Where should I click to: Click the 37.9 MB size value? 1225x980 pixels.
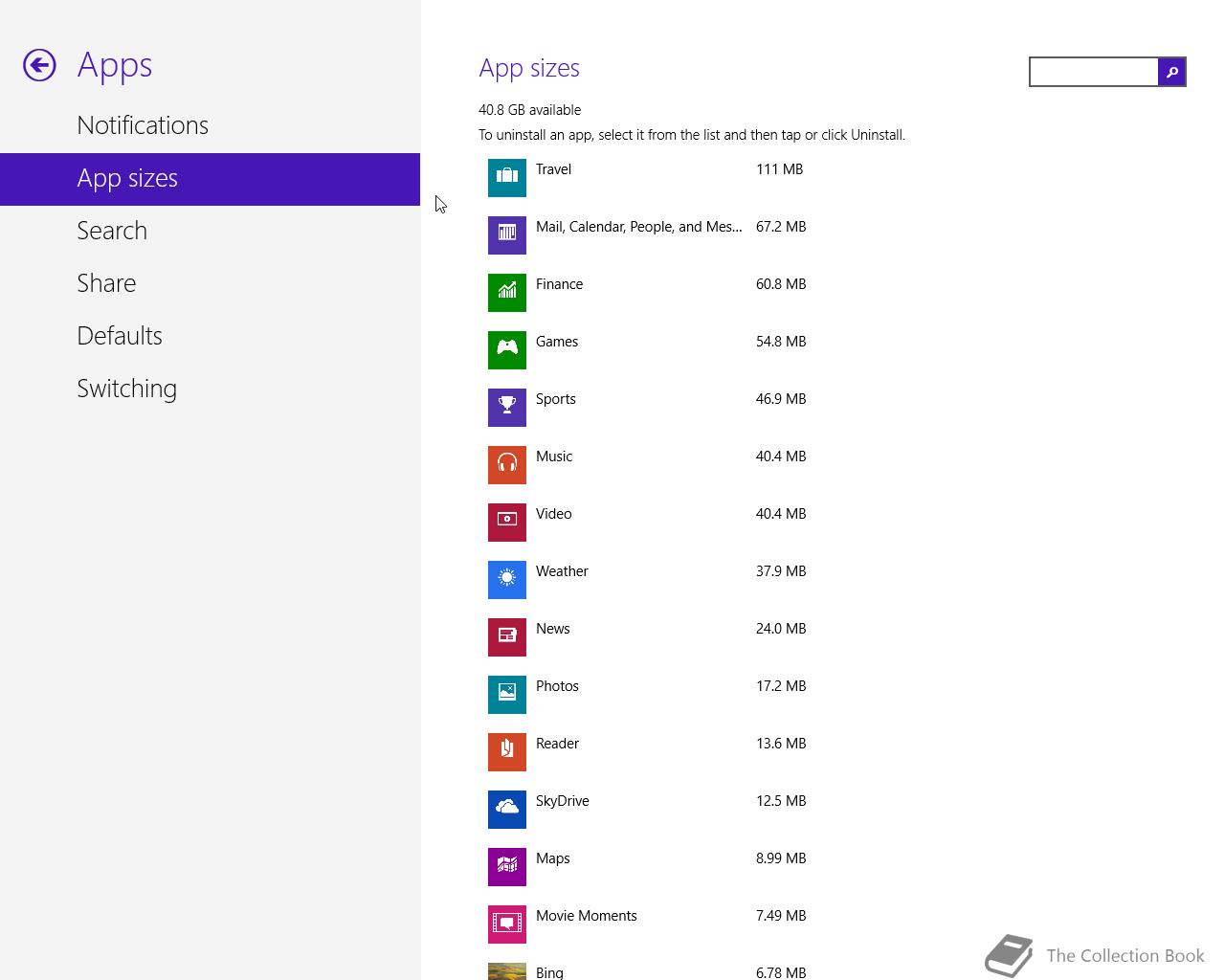[x=781, y=571]
